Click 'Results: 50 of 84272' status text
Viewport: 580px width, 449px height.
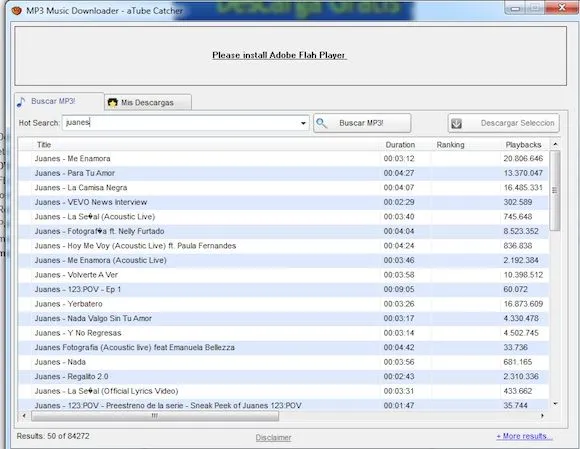click(53, 436)
